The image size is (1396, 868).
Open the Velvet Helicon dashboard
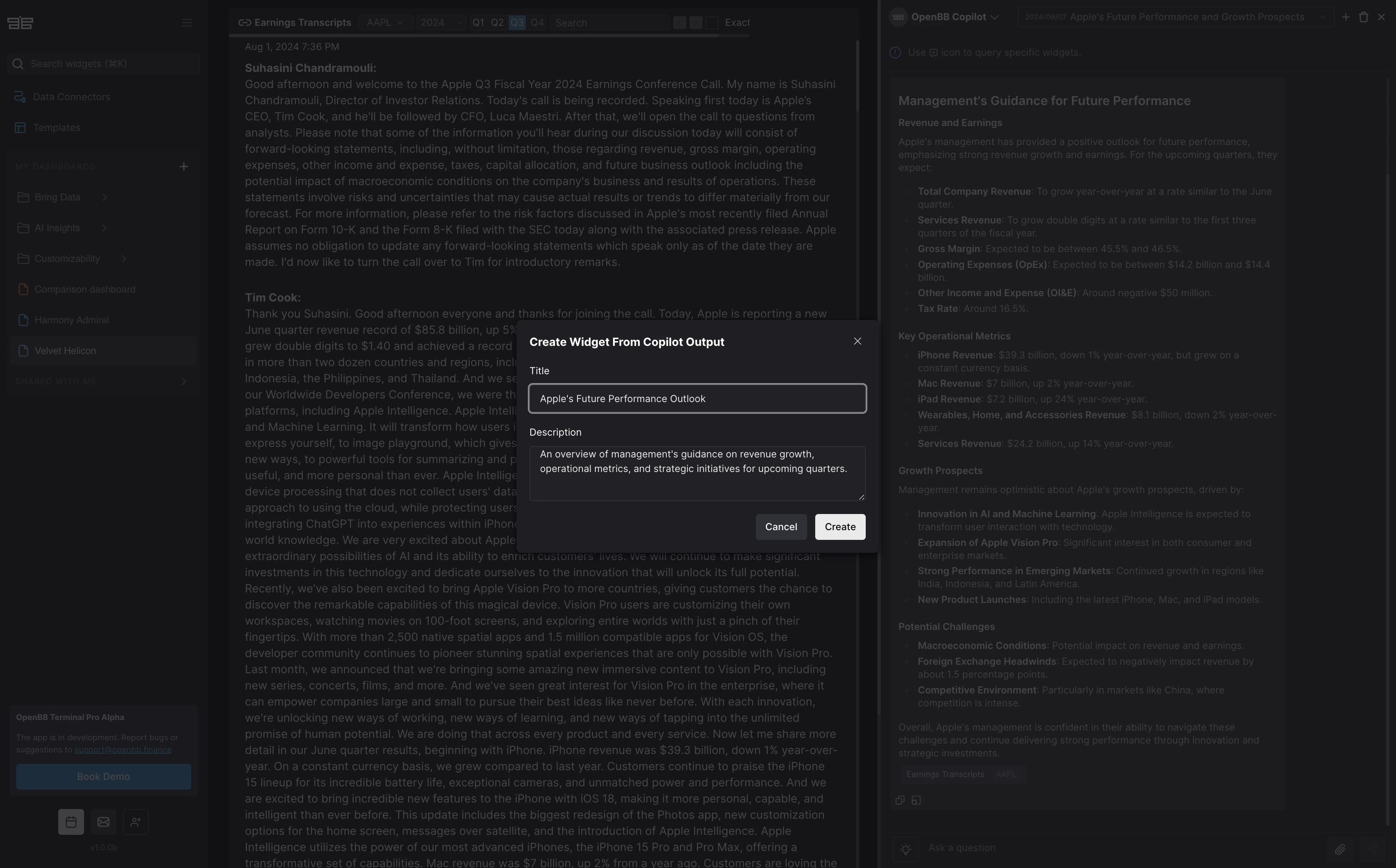point(65,351)
